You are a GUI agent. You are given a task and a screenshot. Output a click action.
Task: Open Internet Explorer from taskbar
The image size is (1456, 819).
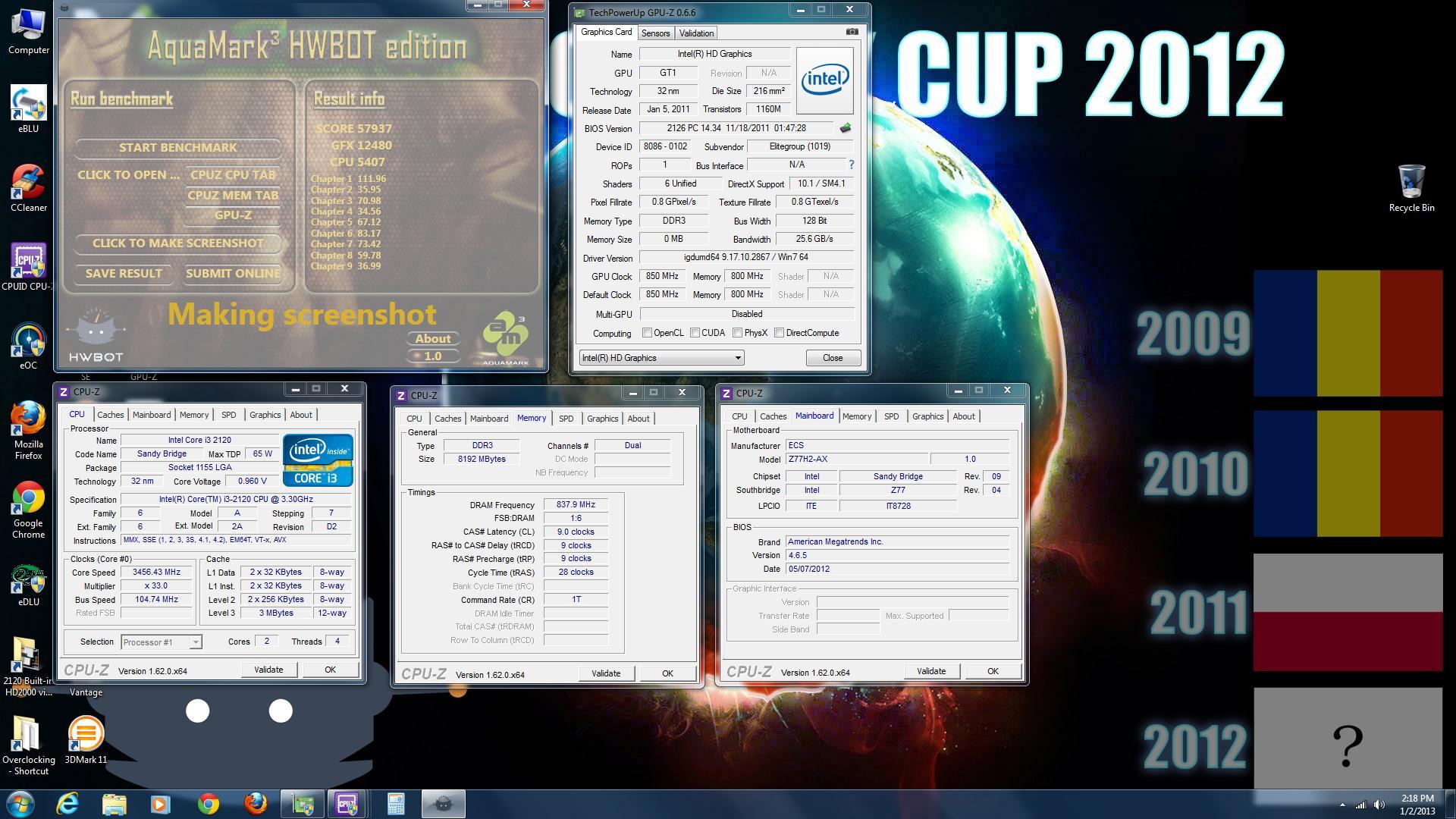click(67, 804)
